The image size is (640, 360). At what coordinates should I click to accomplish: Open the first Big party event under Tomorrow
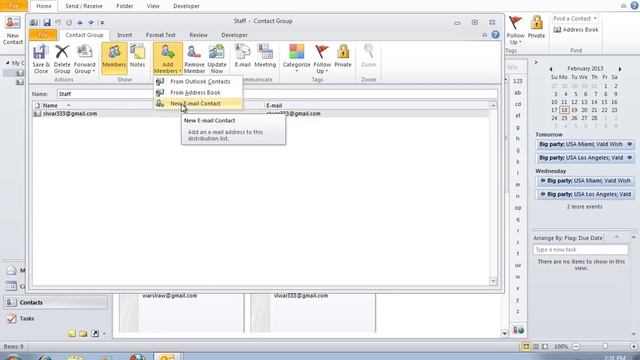click(x=585, y=144)
